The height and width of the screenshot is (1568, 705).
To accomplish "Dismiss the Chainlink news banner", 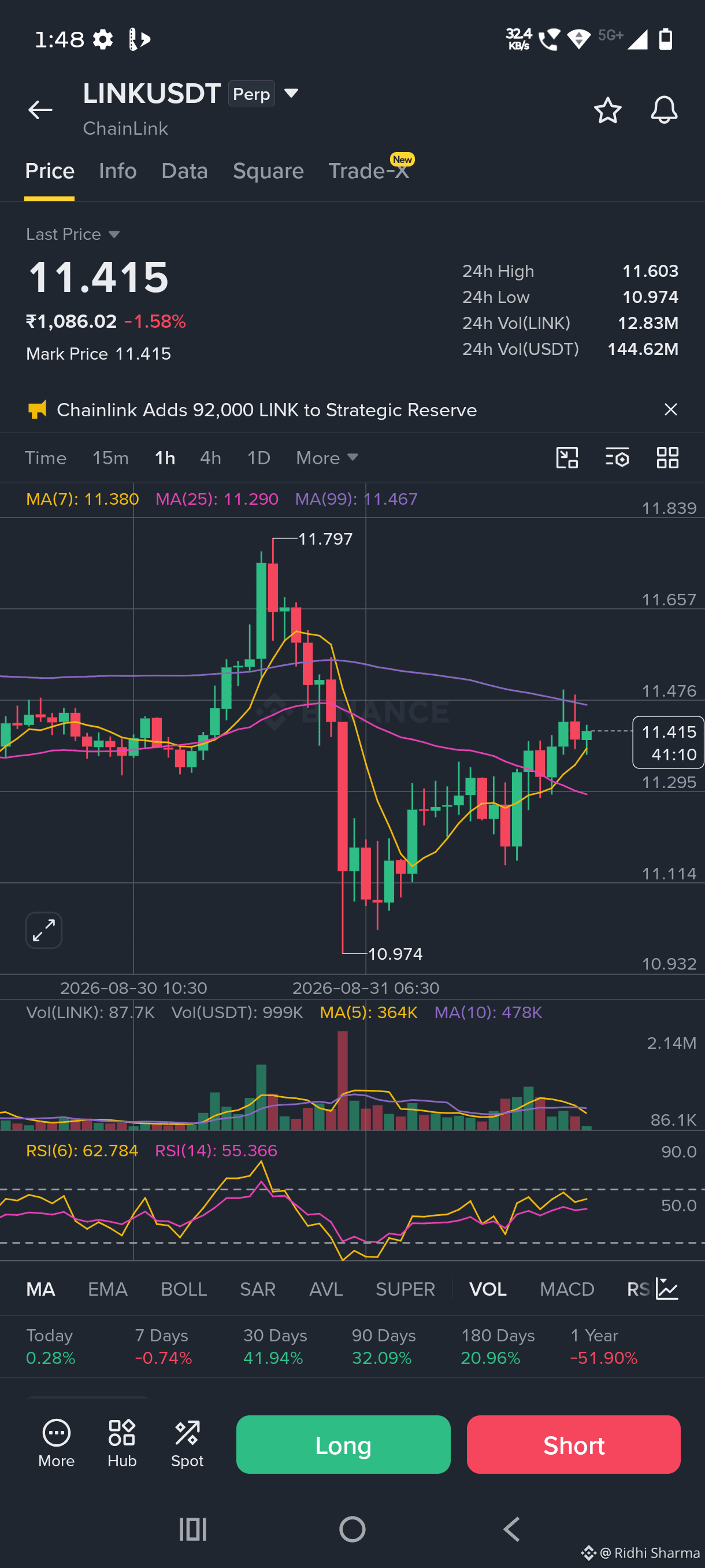I will coord(670,410).
